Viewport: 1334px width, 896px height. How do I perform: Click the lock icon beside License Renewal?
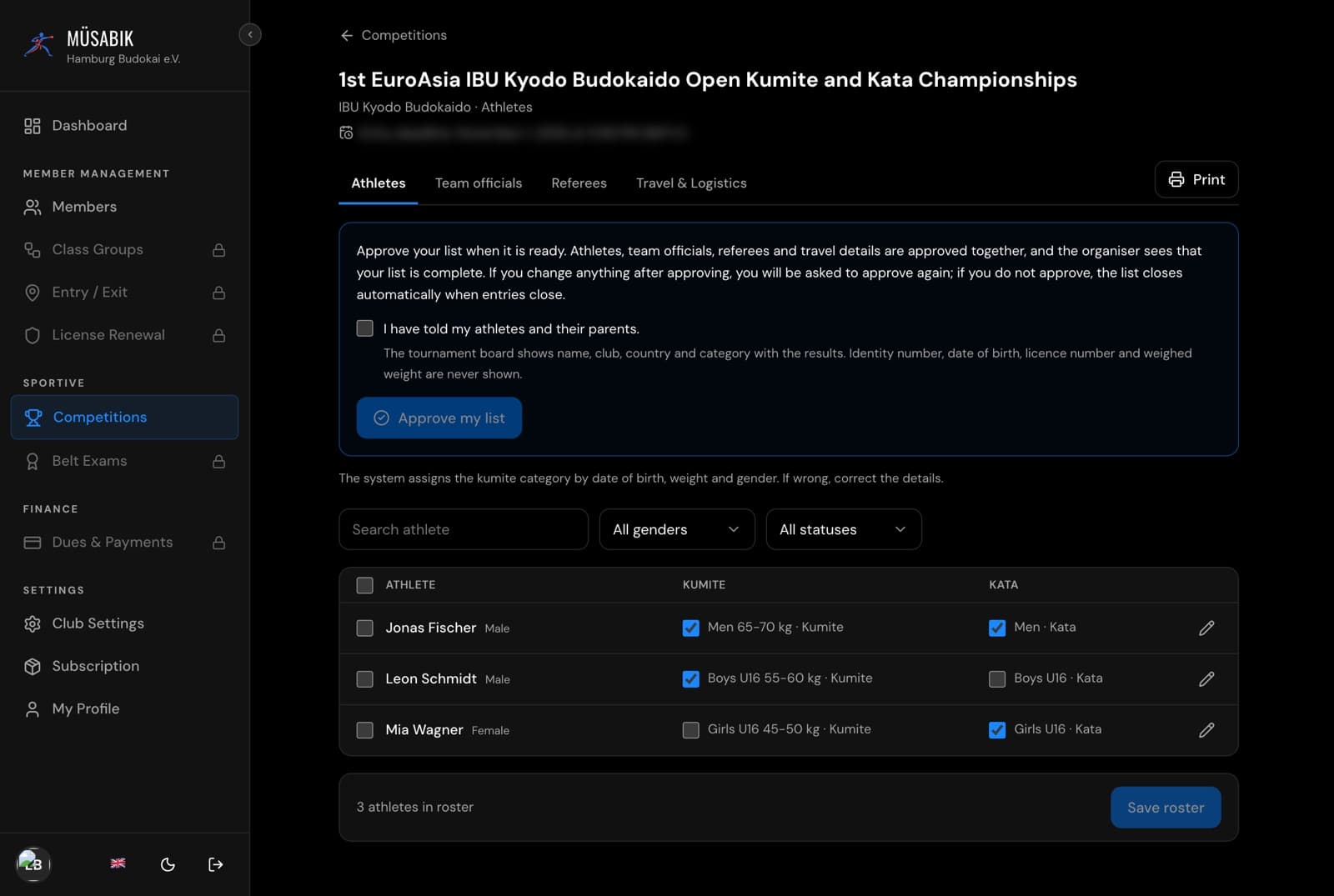tap(219, 335)
